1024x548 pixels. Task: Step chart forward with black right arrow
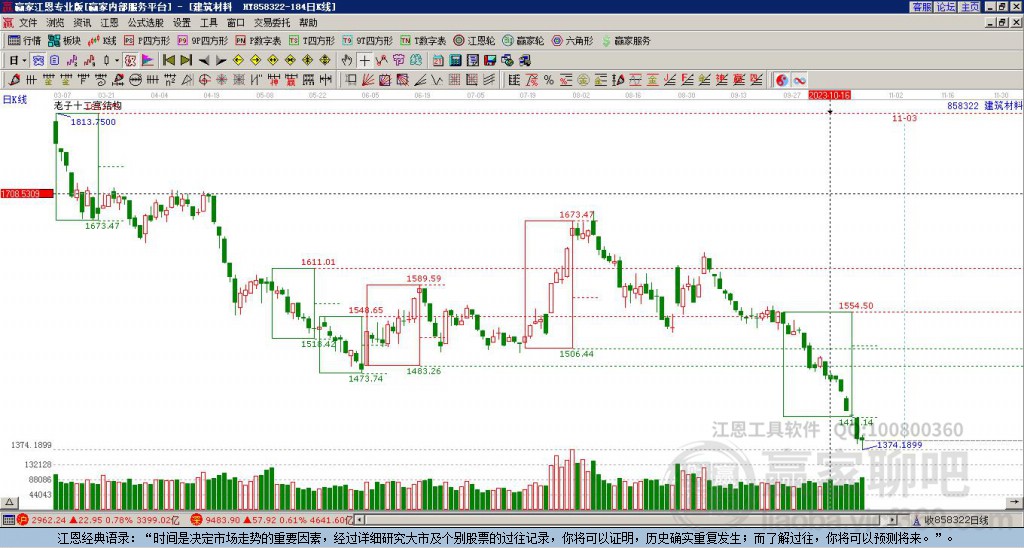(221, 61)
